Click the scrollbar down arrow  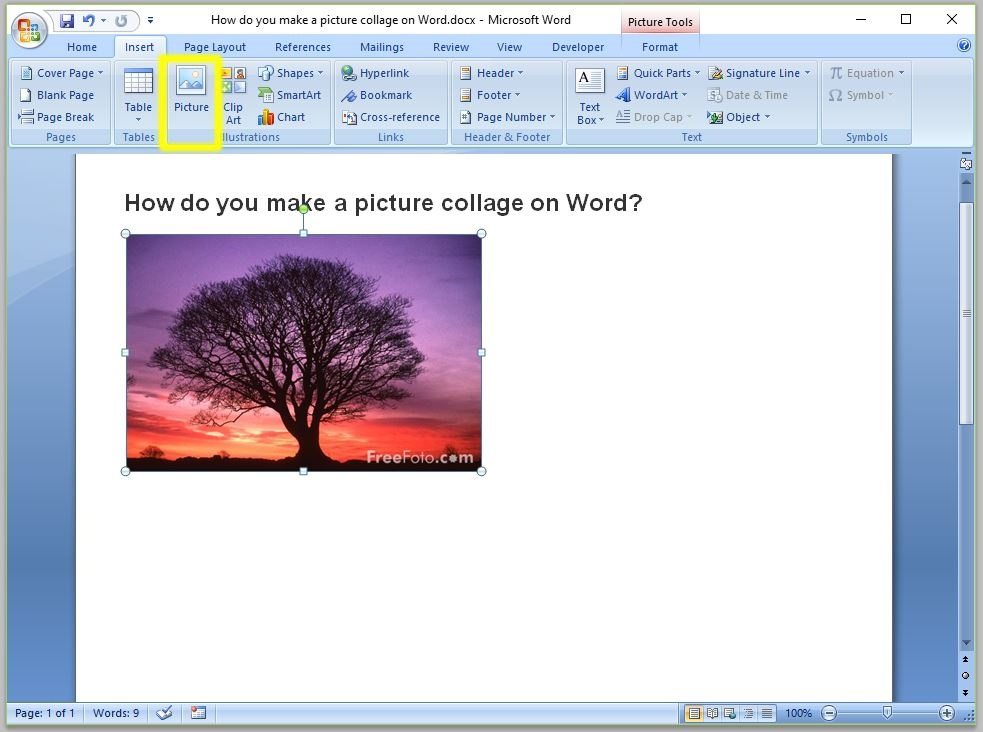(x=966, y=643)
